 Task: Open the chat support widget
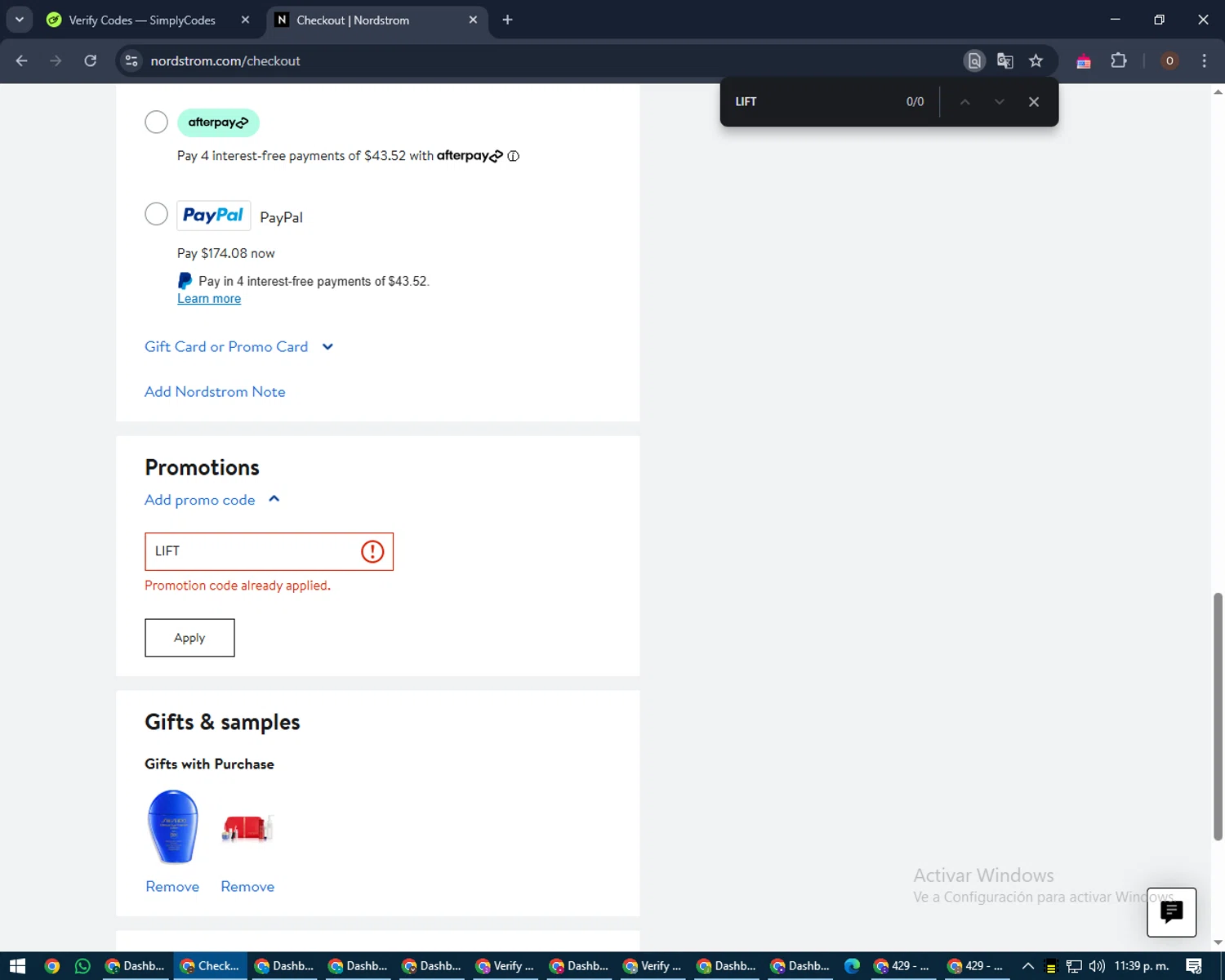pos(1171,912)
